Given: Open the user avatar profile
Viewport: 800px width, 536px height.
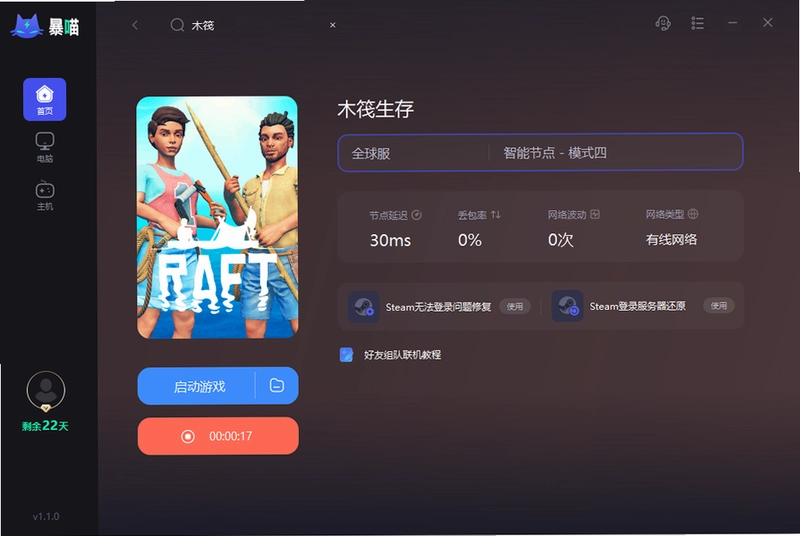Looking at the screenshot, I should click(x=46, y=391).
